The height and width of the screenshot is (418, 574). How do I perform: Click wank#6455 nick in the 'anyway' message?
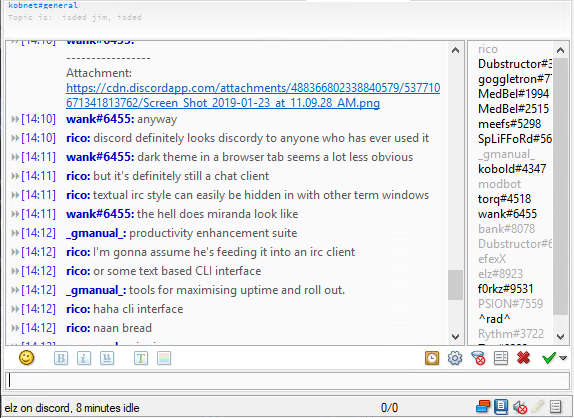pos(100,119)
